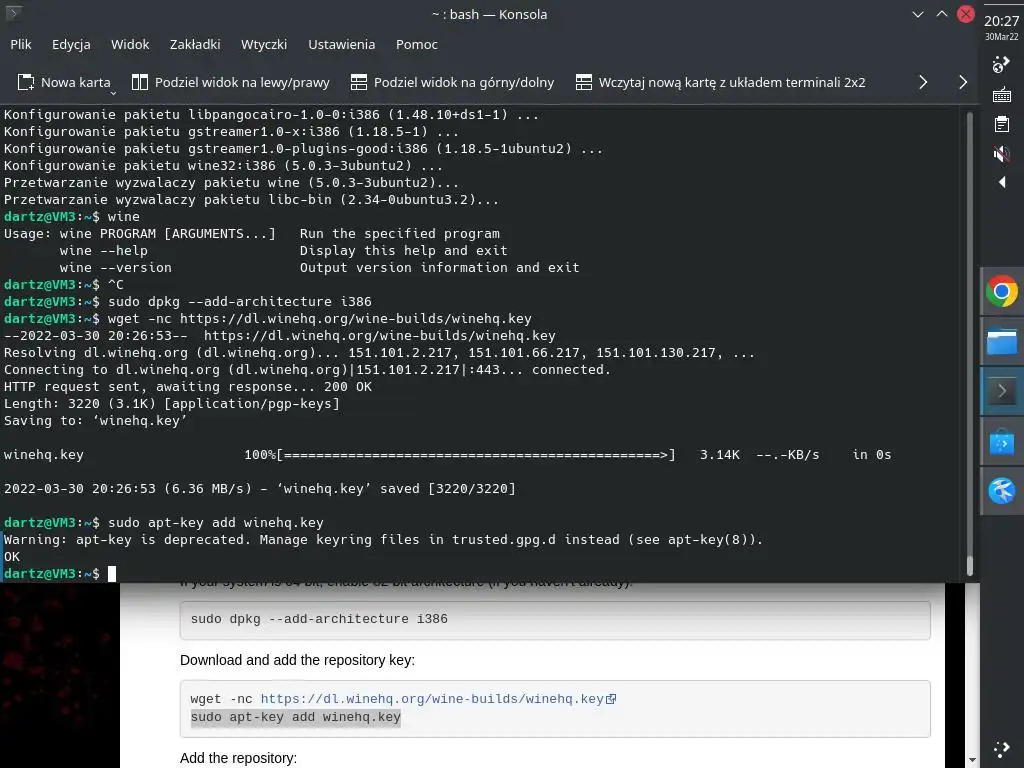Open the Widok menu
Screen dimensions: 1024x768
(x=130, y=44)
